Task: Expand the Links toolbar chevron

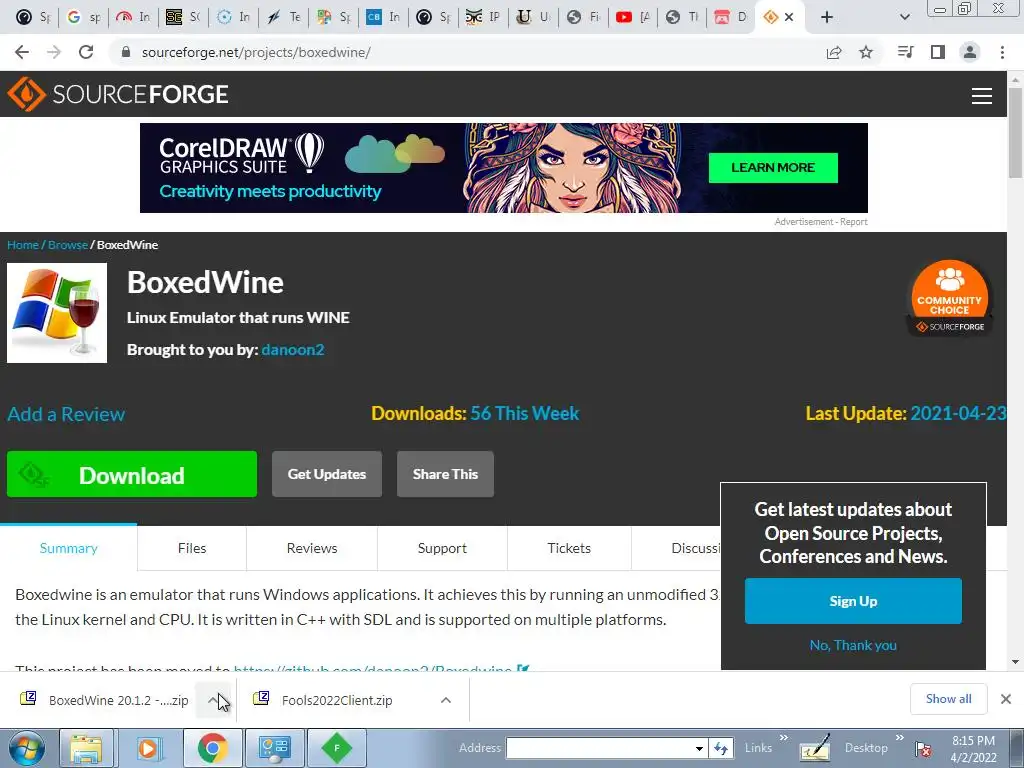Action: click(784, 738)
